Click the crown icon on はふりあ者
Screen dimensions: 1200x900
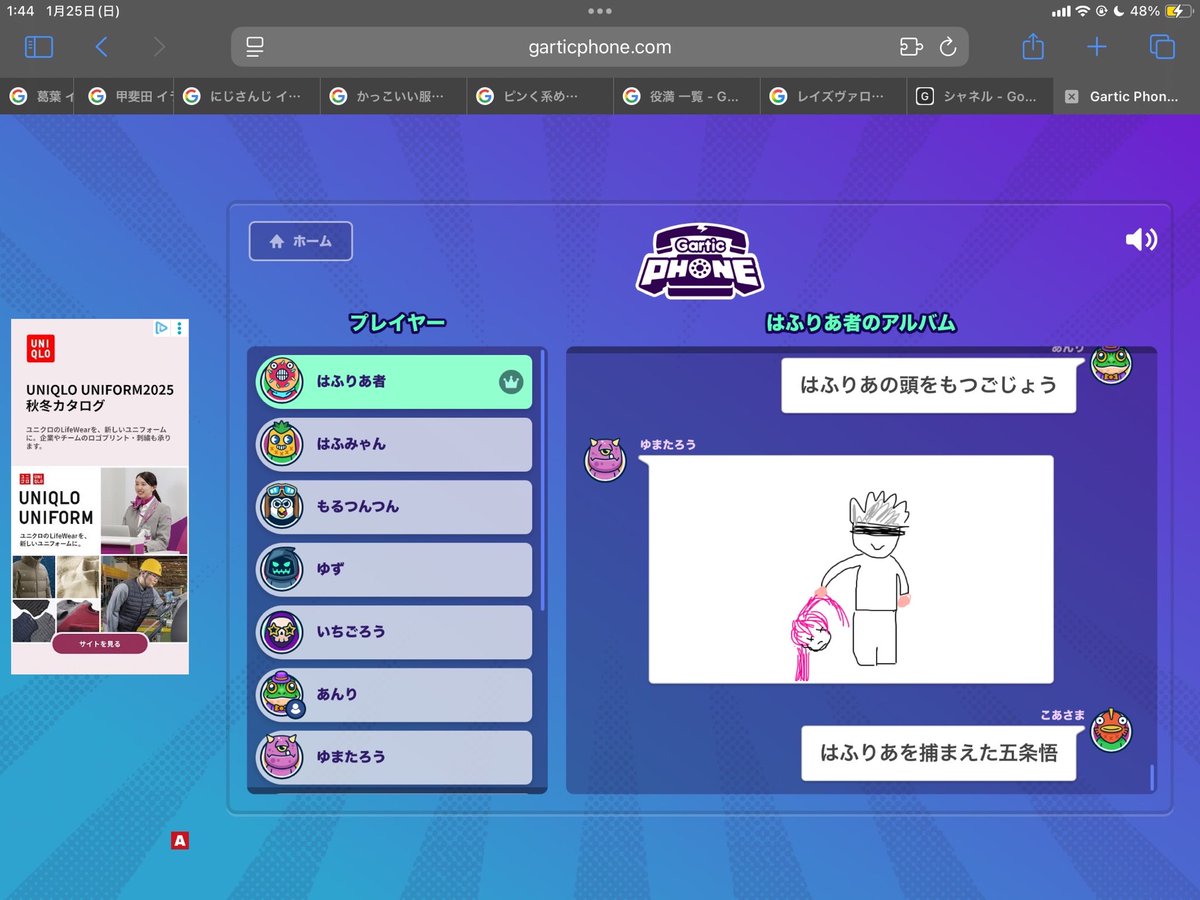tap(511, 381)
